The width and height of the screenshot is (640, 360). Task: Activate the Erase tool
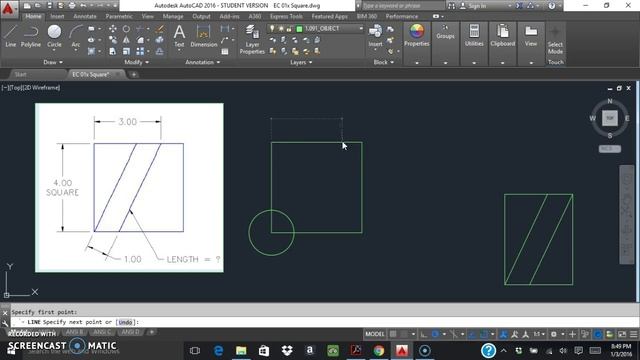tap(160, 29)
